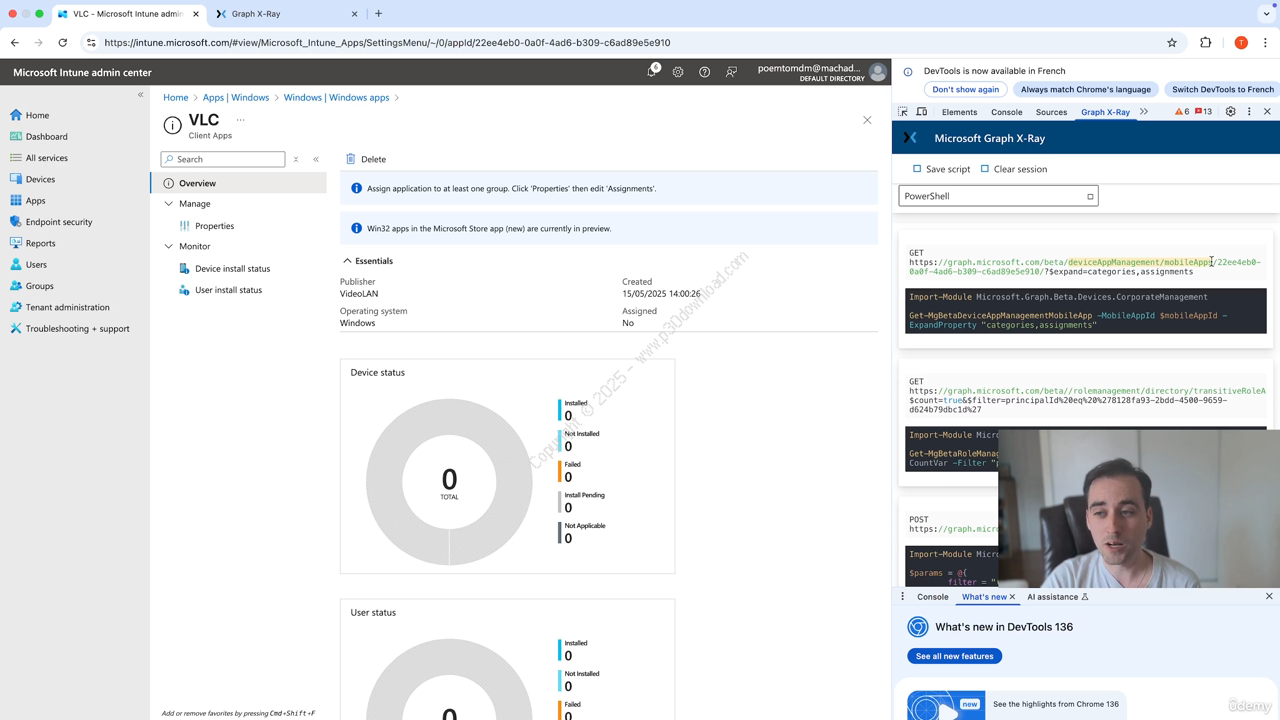
Task: Open Troubleshooting + support
Action: (77, 329)
